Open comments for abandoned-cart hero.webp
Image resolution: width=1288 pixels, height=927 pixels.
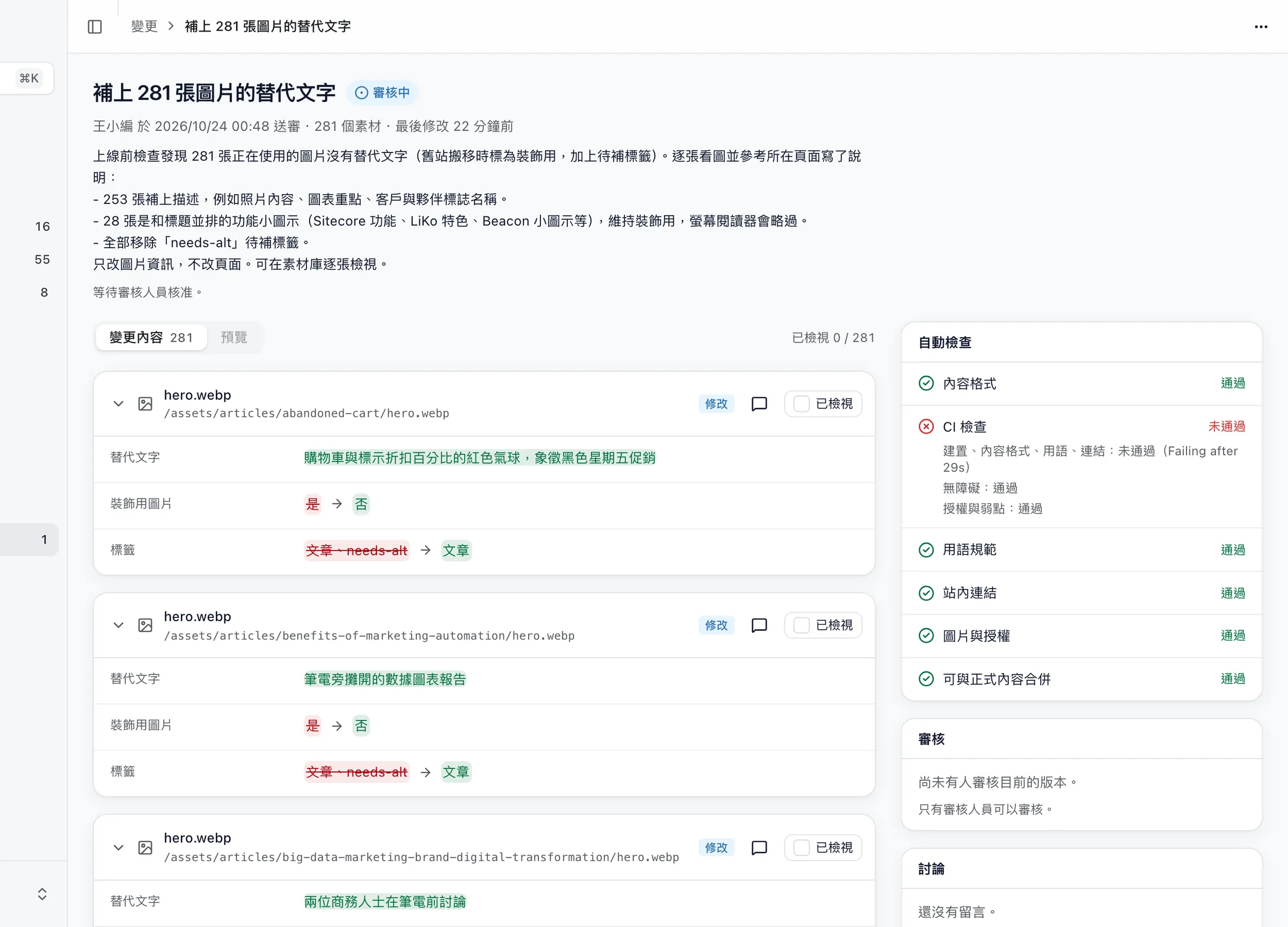point(759,403)
